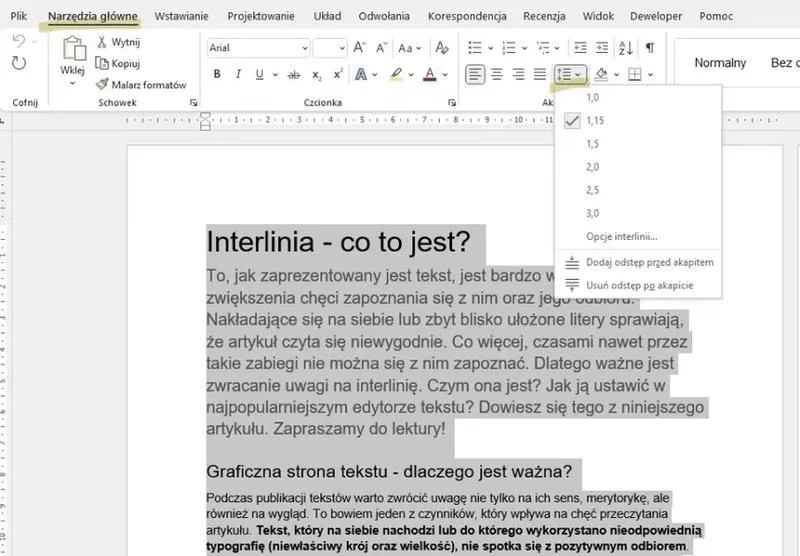Open Opcje interlinii options
The image size is (800, 556).
[638, 237]
